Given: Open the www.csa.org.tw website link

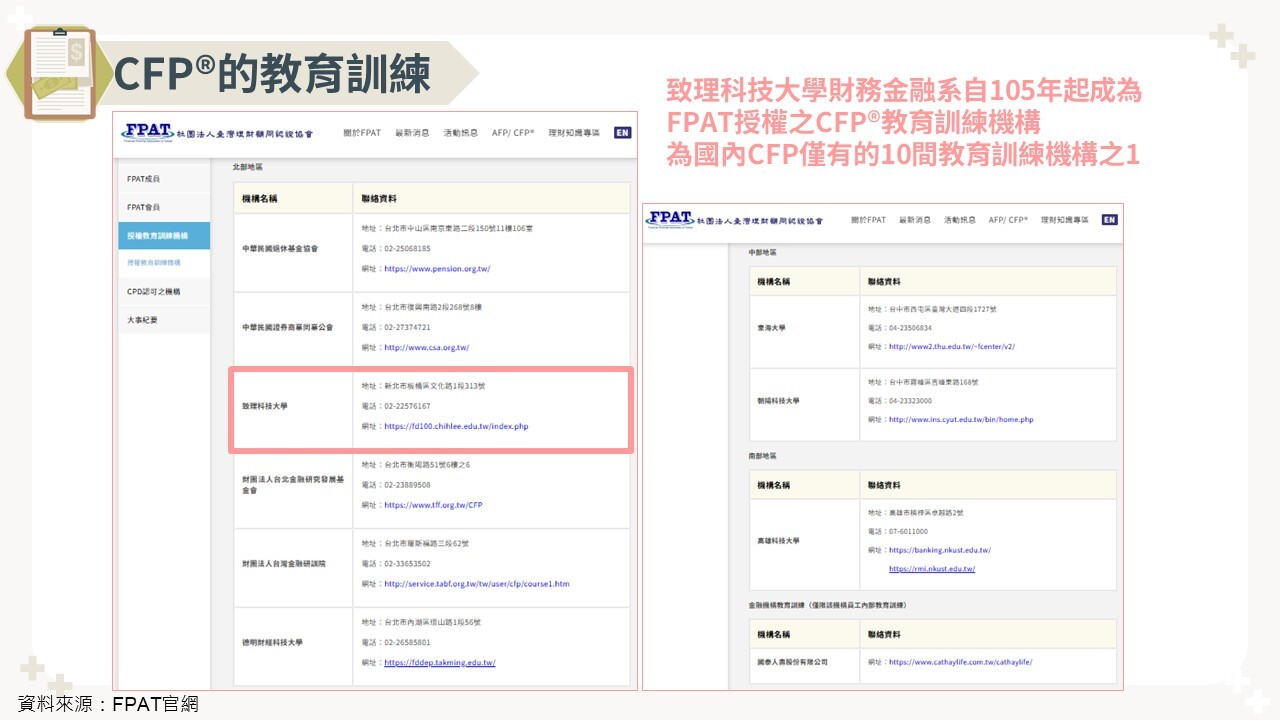Looking at the screenshot, I should click(426, 348).
